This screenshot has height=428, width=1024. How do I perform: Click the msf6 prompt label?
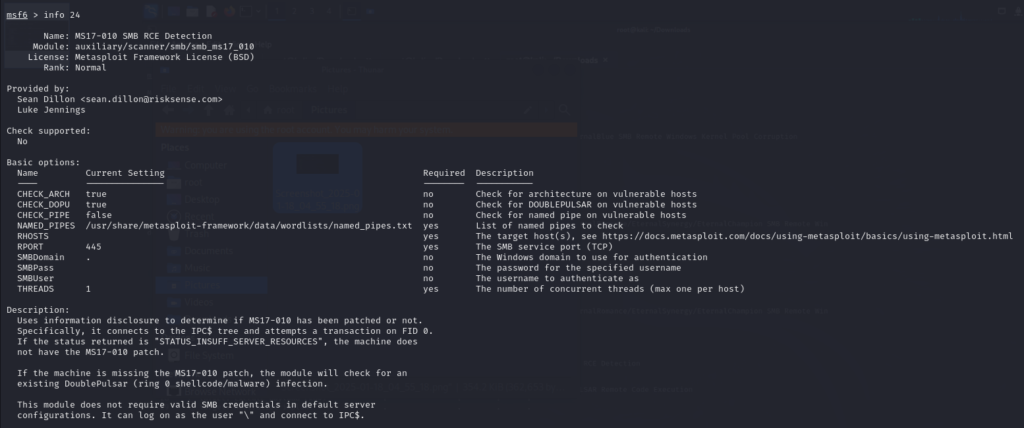click(17, 15)
